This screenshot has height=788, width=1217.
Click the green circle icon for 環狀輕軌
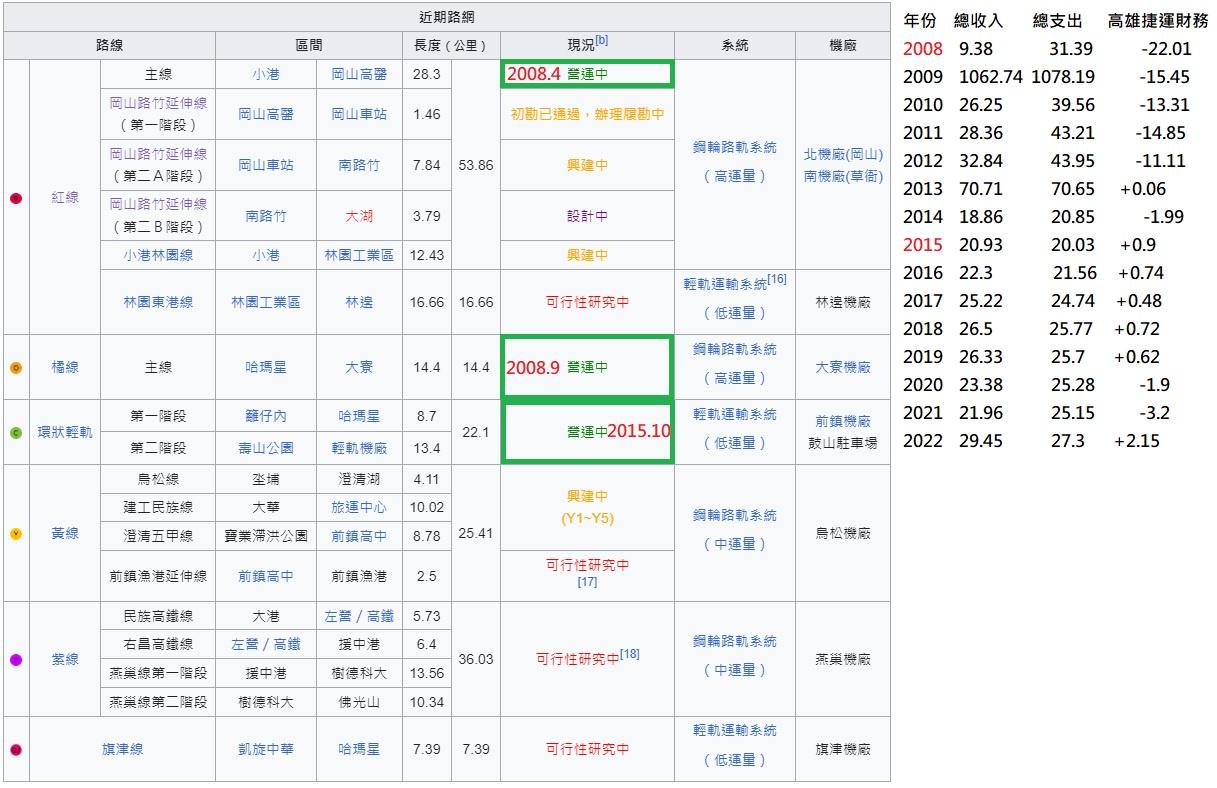coord(16,433)
